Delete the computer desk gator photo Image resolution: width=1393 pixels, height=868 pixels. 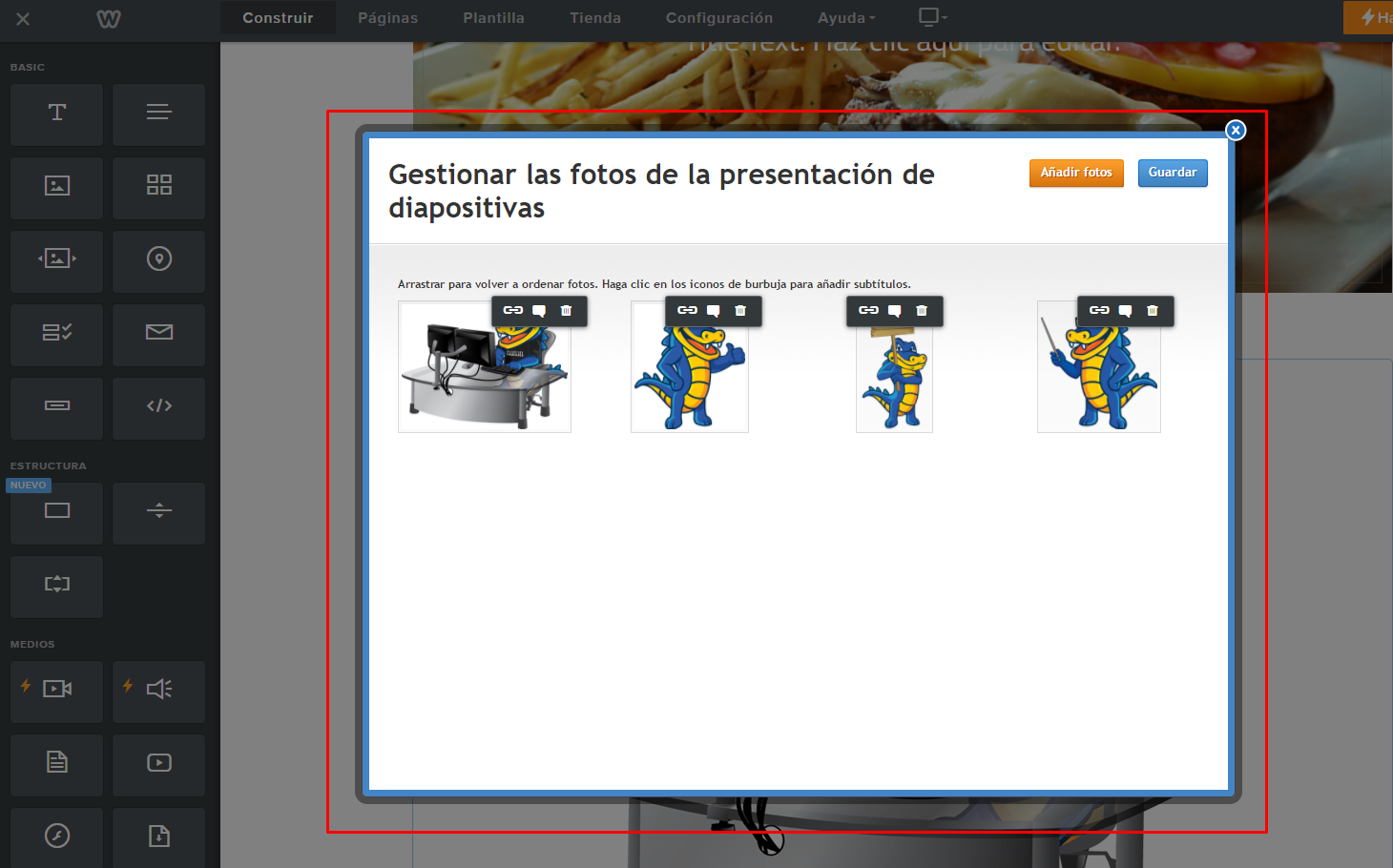click(566, 311)
